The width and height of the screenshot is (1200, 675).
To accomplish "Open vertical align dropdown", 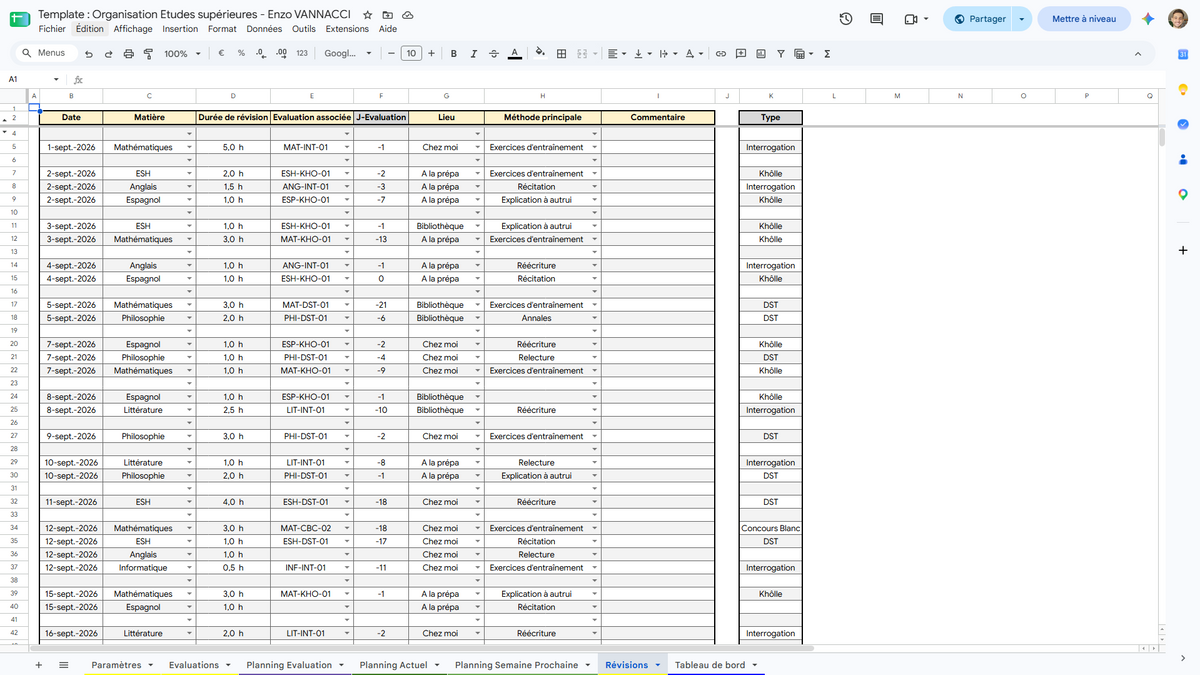I will coord(642,54).
